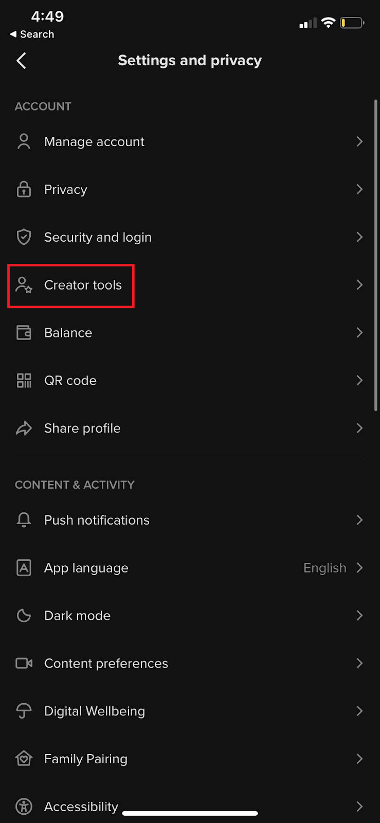Click the vertical scrollbar on right edge
The height and width of the screenshot is (823, 380).
pyautogui.click(x=376, y=255)
